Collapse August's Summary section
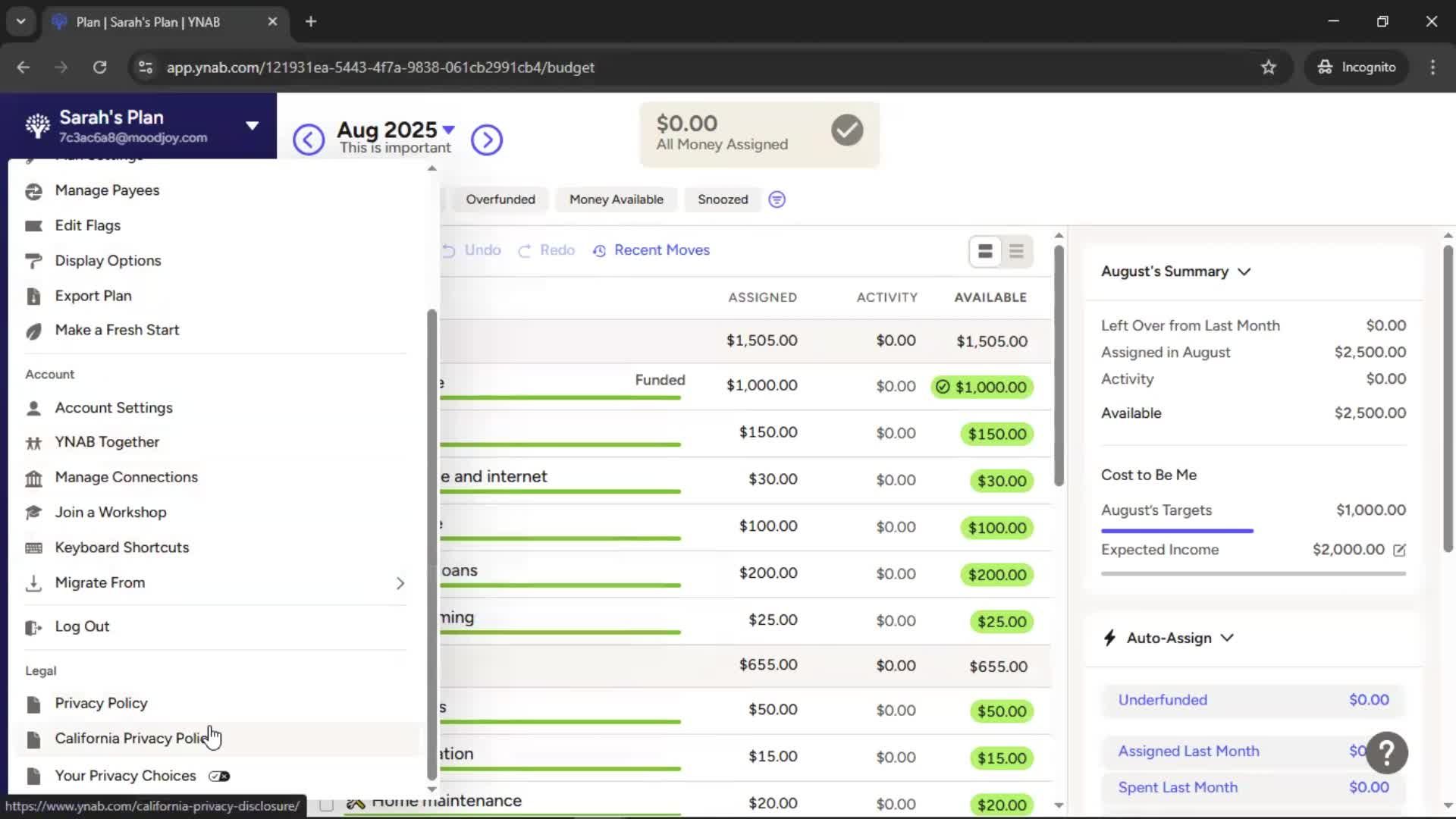1456x819 pixels. (x=1244, y=272)
